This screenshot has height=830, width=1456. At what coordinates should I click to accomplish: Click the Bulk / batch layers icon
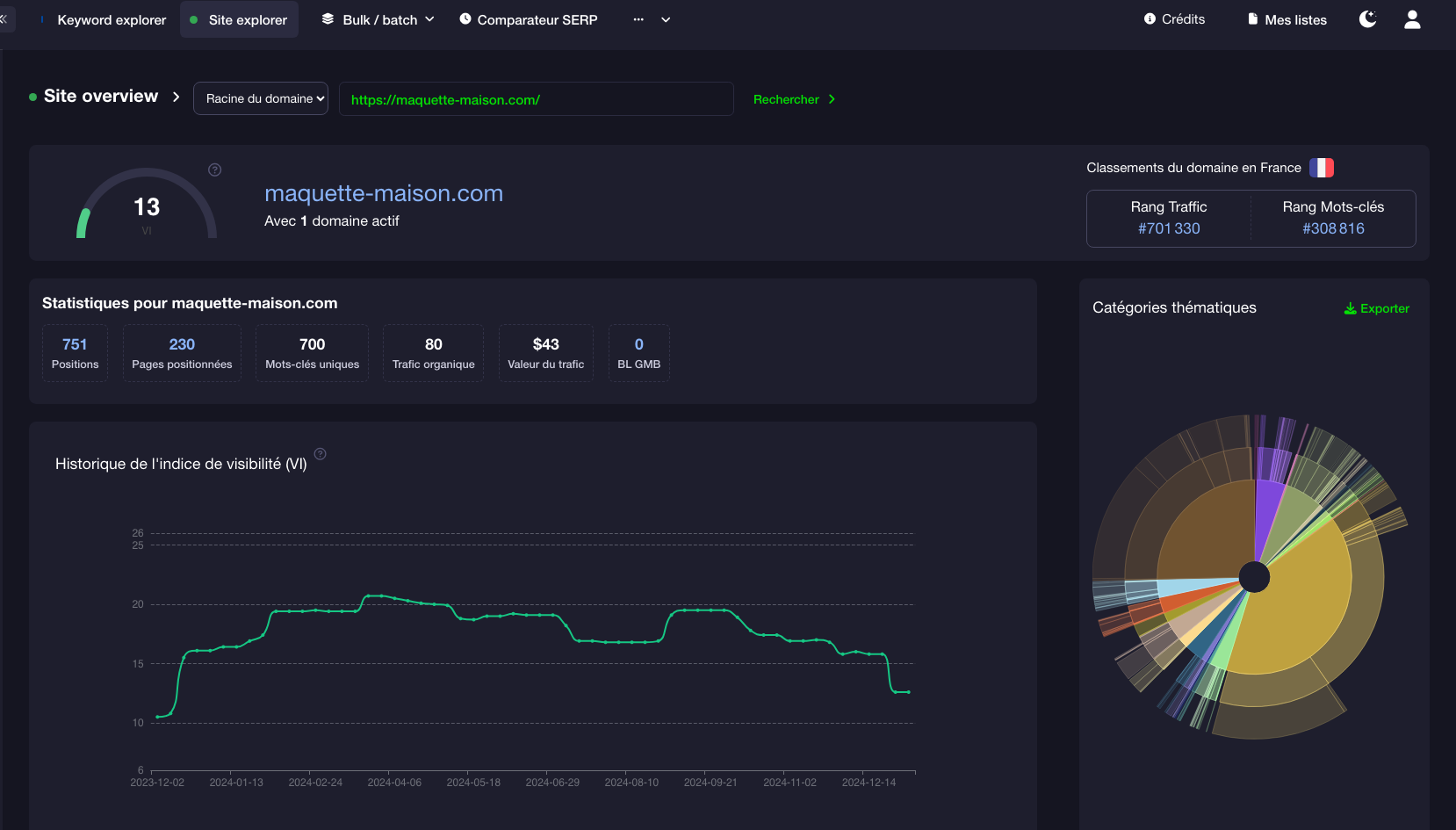(x=328, y=18)
